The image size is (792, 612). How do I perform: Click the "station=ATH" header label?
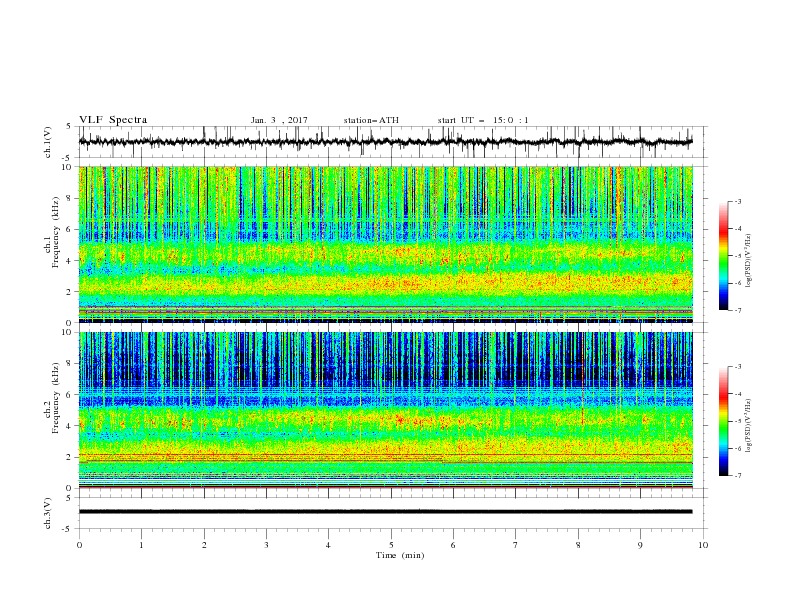pos(371,120)
